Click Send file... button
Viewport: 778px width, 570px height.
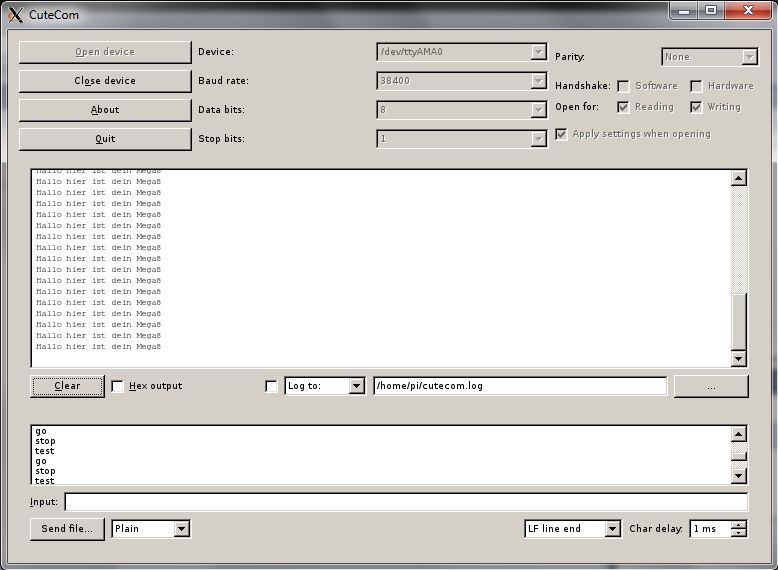point(67,529)
